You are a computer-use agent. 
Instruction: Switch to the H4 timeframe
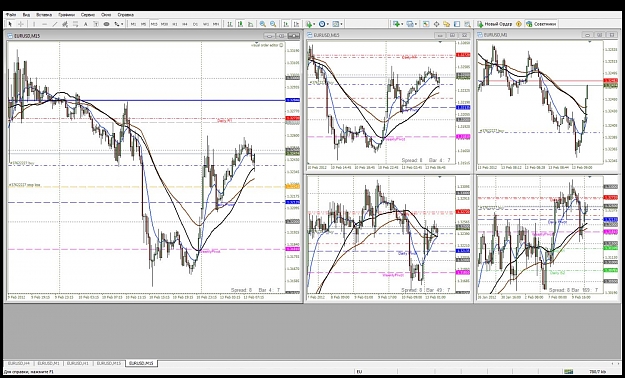(x=185, y=24)
